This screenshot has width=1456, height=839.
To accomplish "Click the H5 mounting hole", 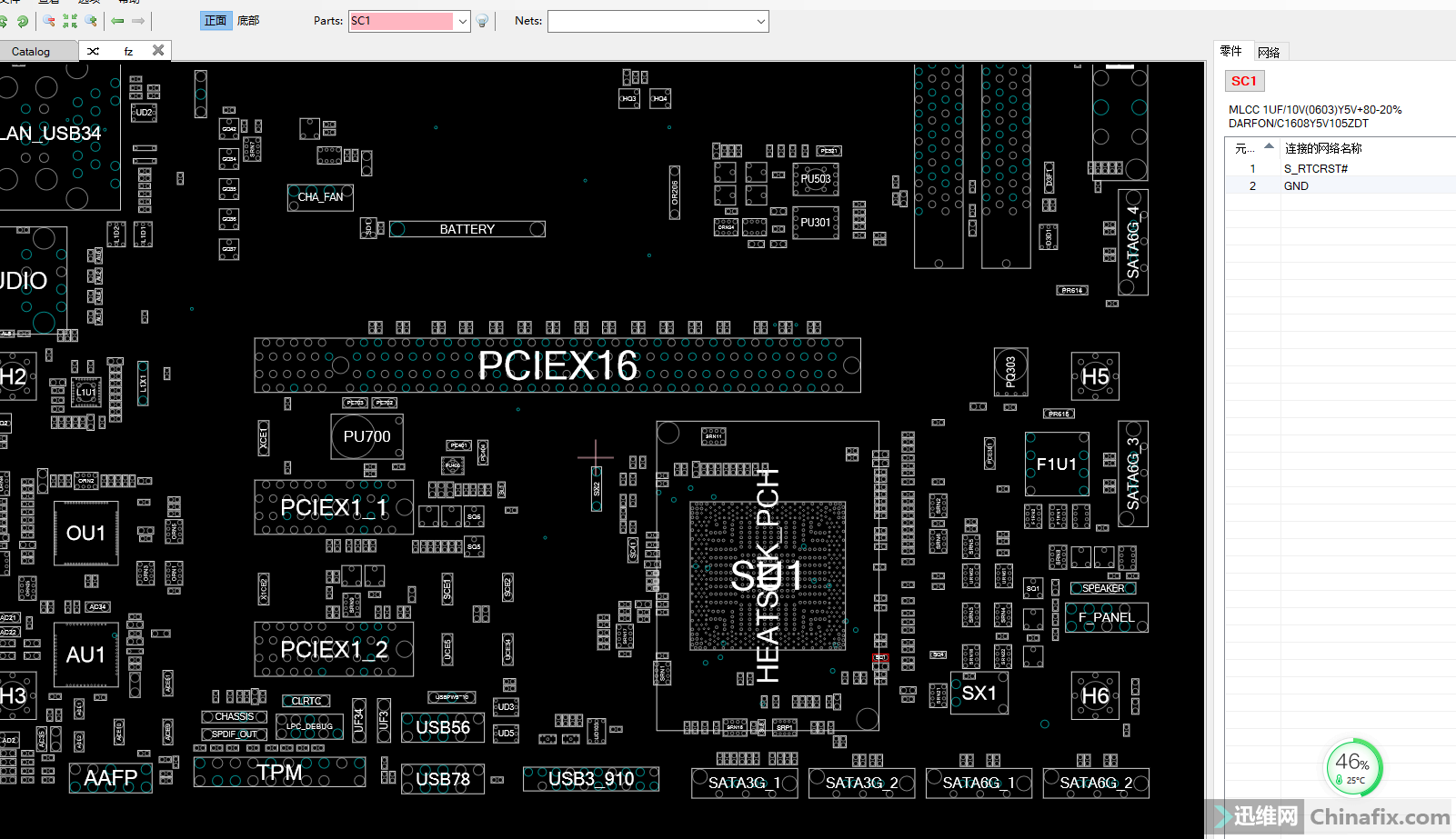I will point(1095,376).
